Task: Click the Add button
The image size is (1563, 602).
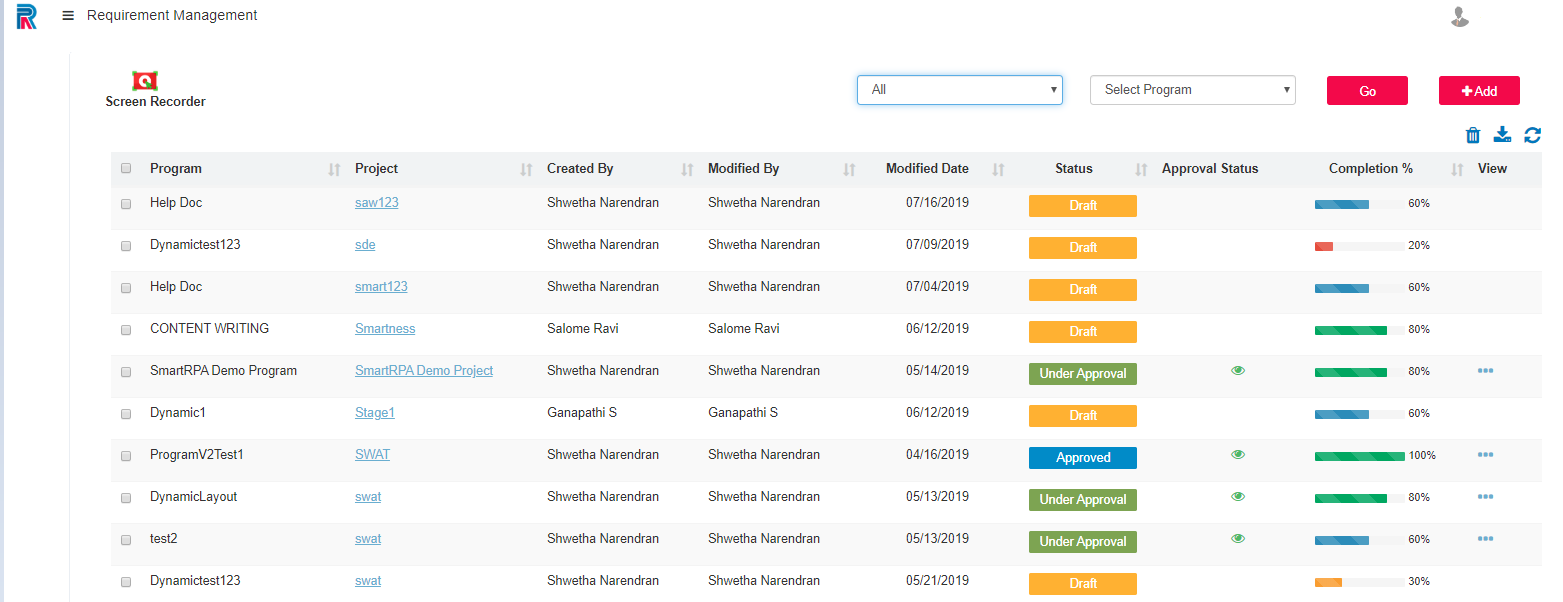Action: (1479, 91)
